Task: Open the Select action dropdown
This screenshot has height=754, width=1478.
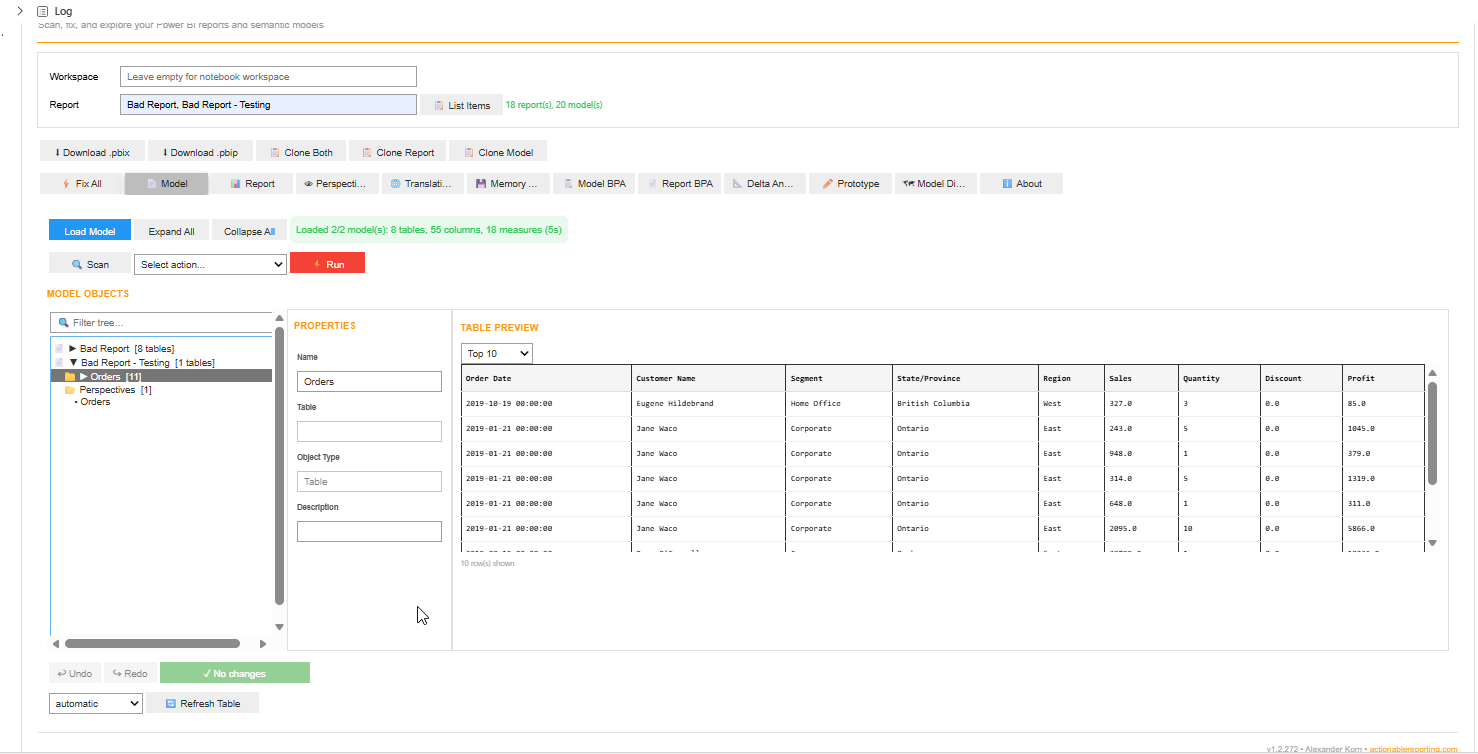Action: [x=210, y=263]
